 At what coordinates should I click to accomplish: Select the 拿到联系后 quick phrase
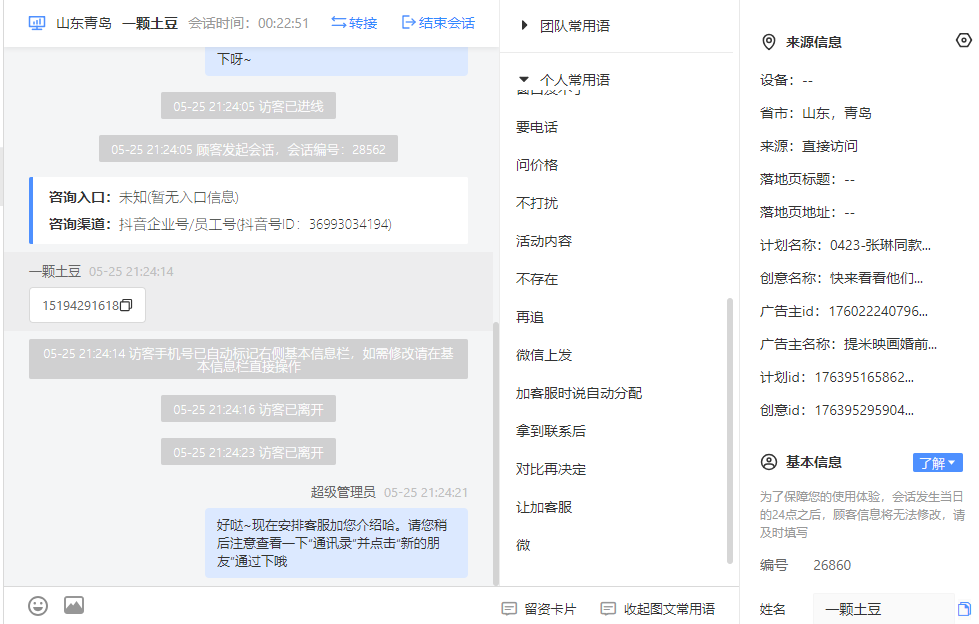click(551, 432)
